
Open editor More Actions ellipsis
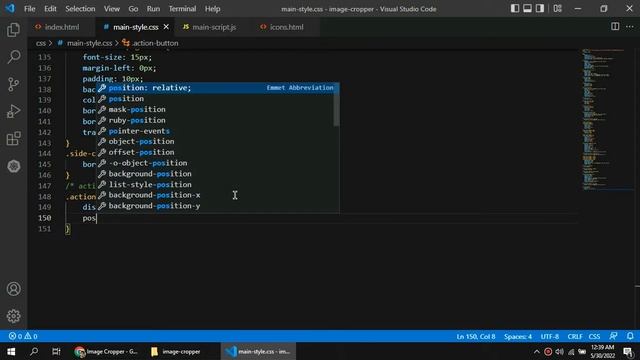pos(630,27)
